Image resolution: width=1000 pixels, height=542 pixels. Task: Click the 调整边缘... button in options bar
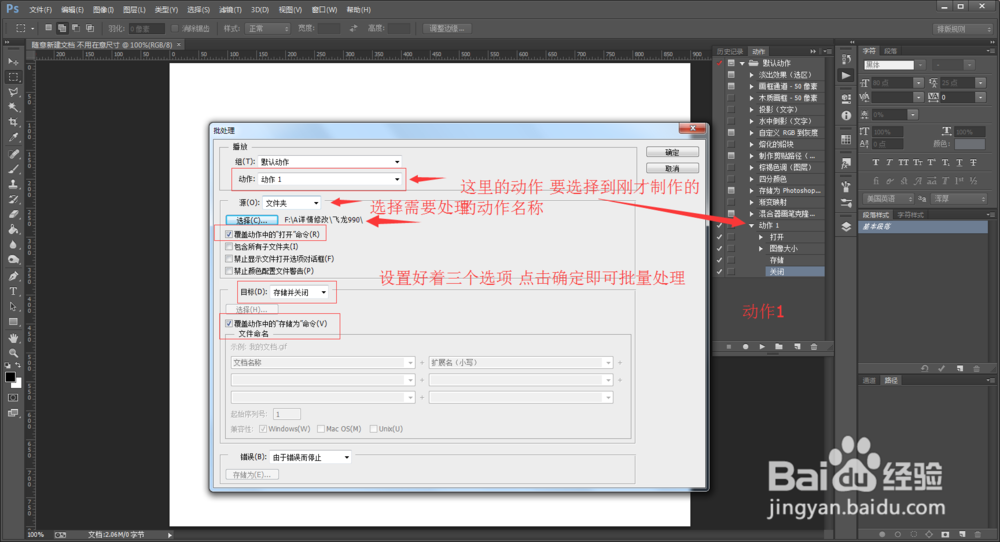point(447,29)
